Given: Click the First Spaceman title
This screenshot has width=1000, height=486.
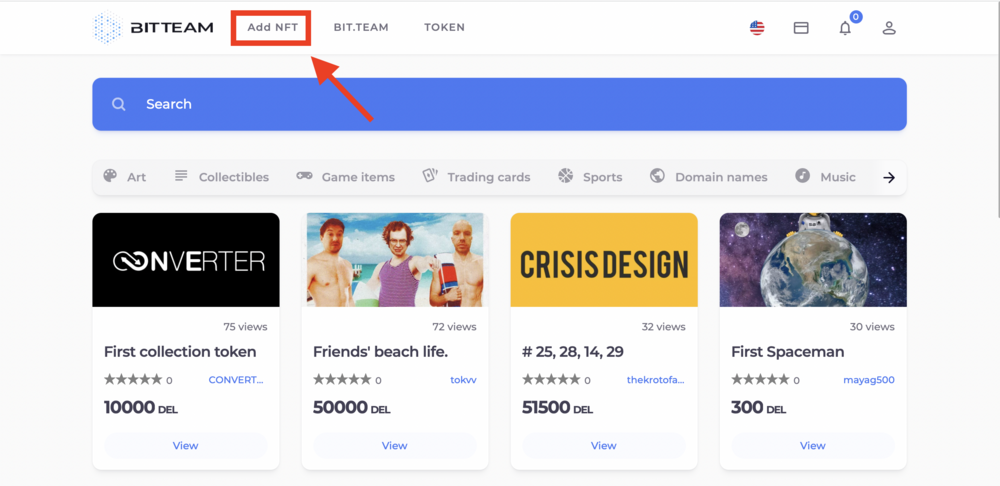Looking at the screenshot, I should click(x=788, y=351).
